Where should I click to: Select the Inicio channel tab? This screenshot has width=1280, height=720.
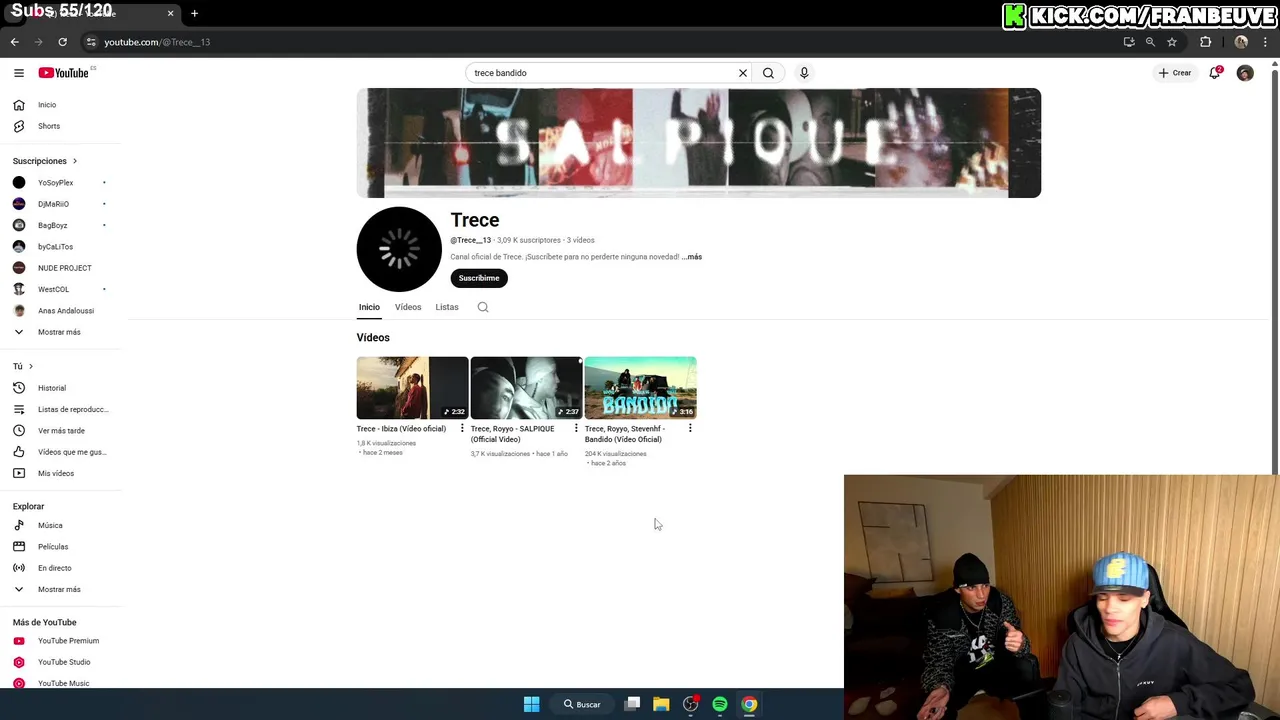[369, 307]
